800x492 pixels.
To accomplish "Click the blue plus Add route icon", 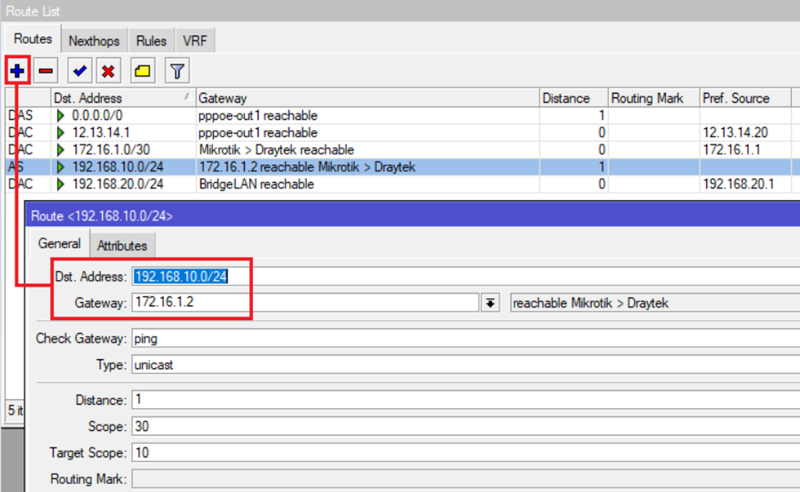I will (17, 71).
